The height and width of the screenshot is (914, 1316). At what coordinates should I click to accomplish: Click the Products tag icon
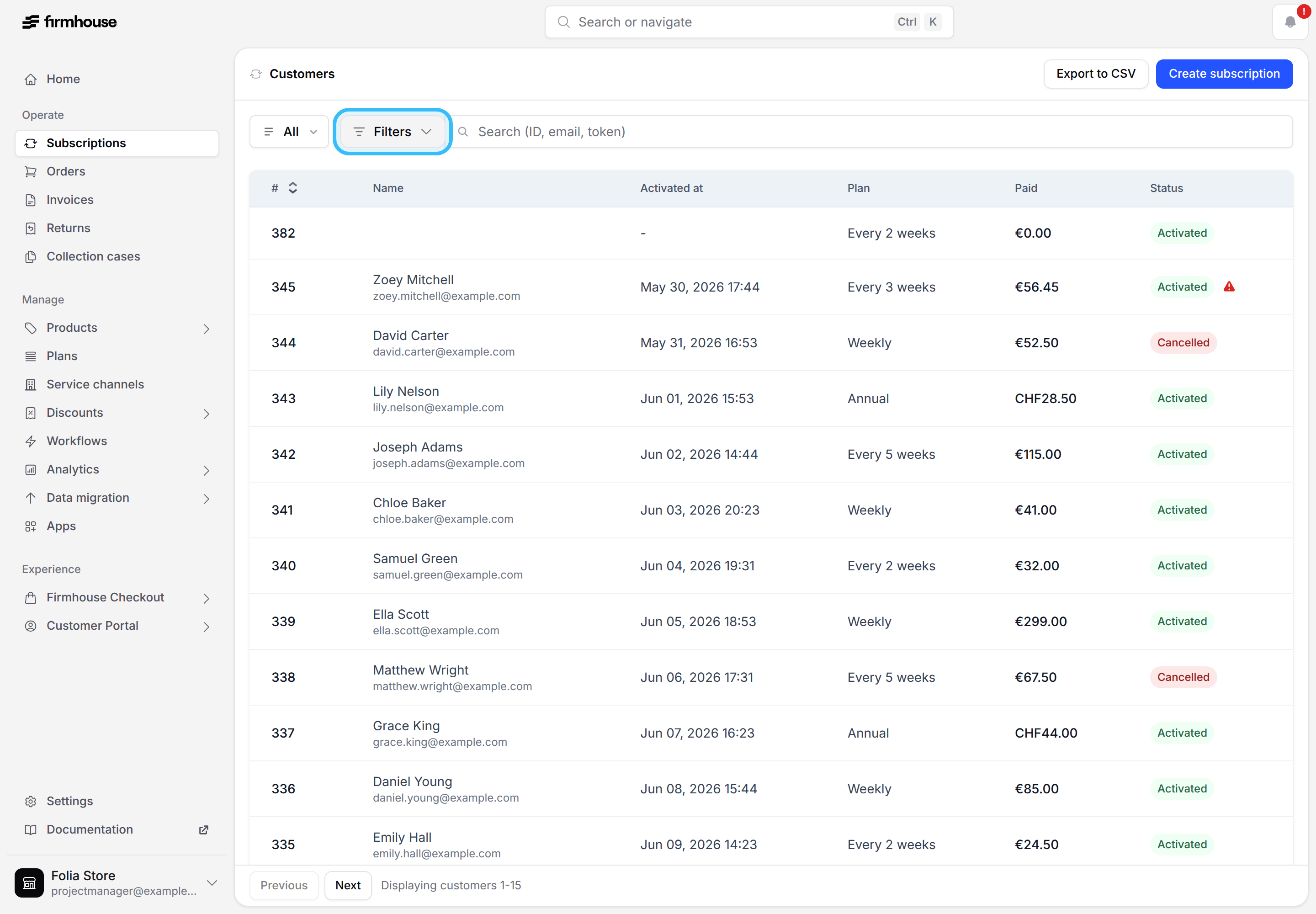point(31,328)
